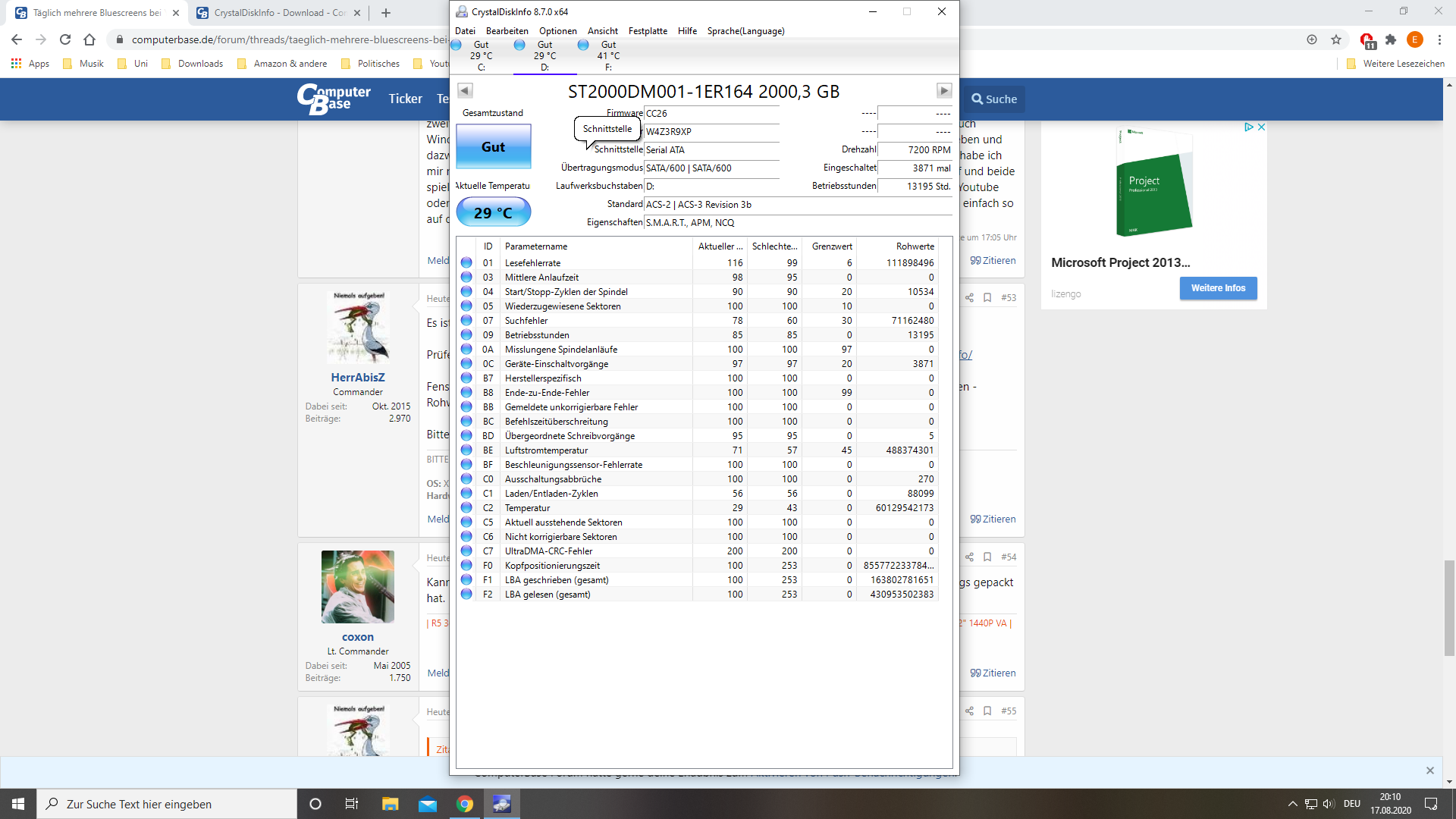Click the 29 °C temperature button
The width and height of the screenshot is (1456, 819).
493,213
